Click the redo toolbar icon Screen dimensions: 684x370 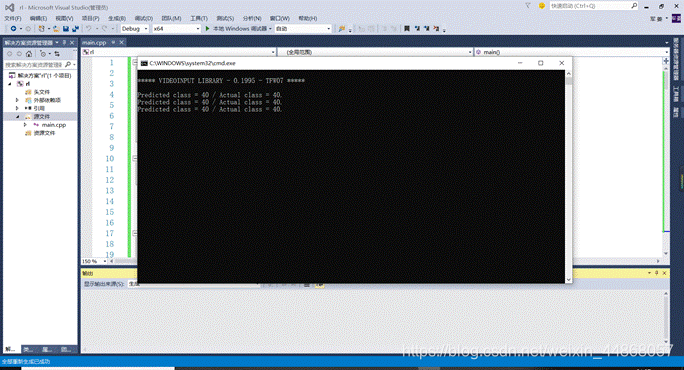[x=105, y=28]
